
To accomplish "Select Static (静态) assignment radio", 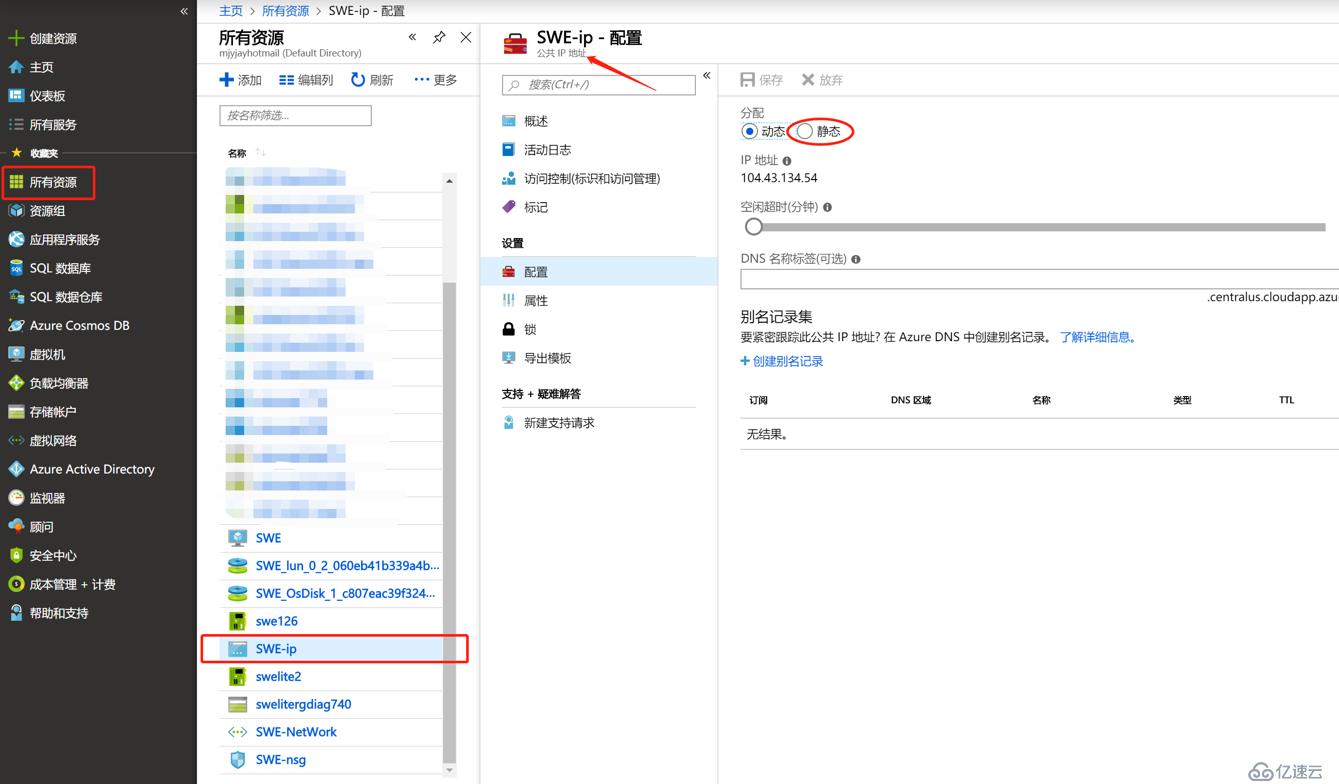I will [805, 131].
